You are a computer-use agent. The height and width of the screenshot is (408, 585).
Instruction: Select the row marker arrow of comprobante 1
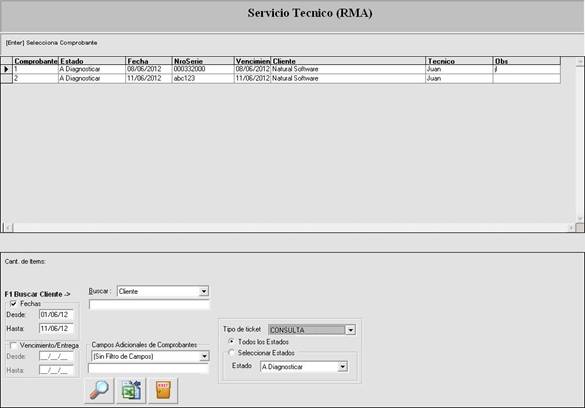pyautogui.click(x=6, y=69)
